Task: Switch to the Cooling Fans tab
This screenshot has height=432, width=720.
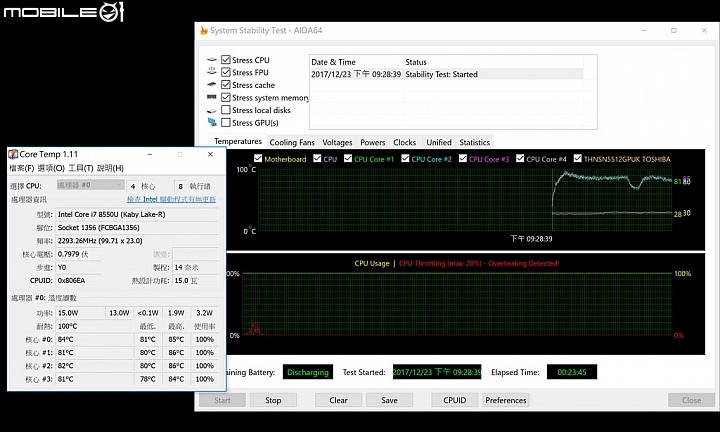Action: point(292,142)
